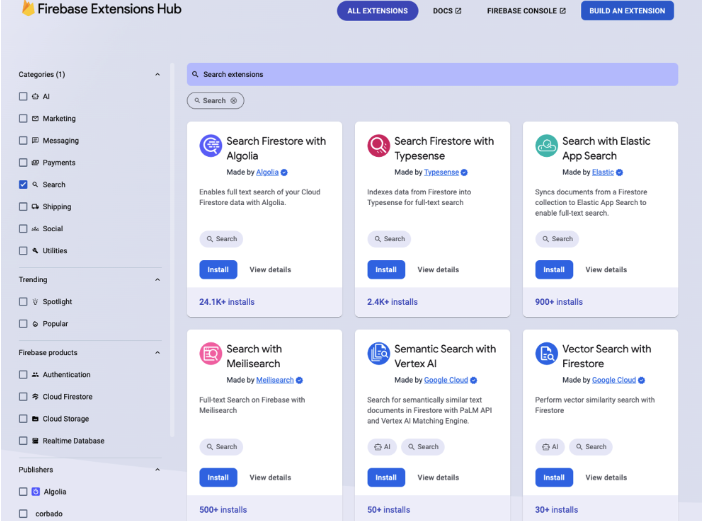Click the Algolia publisher logo in sidebar

tap(36, 491)
